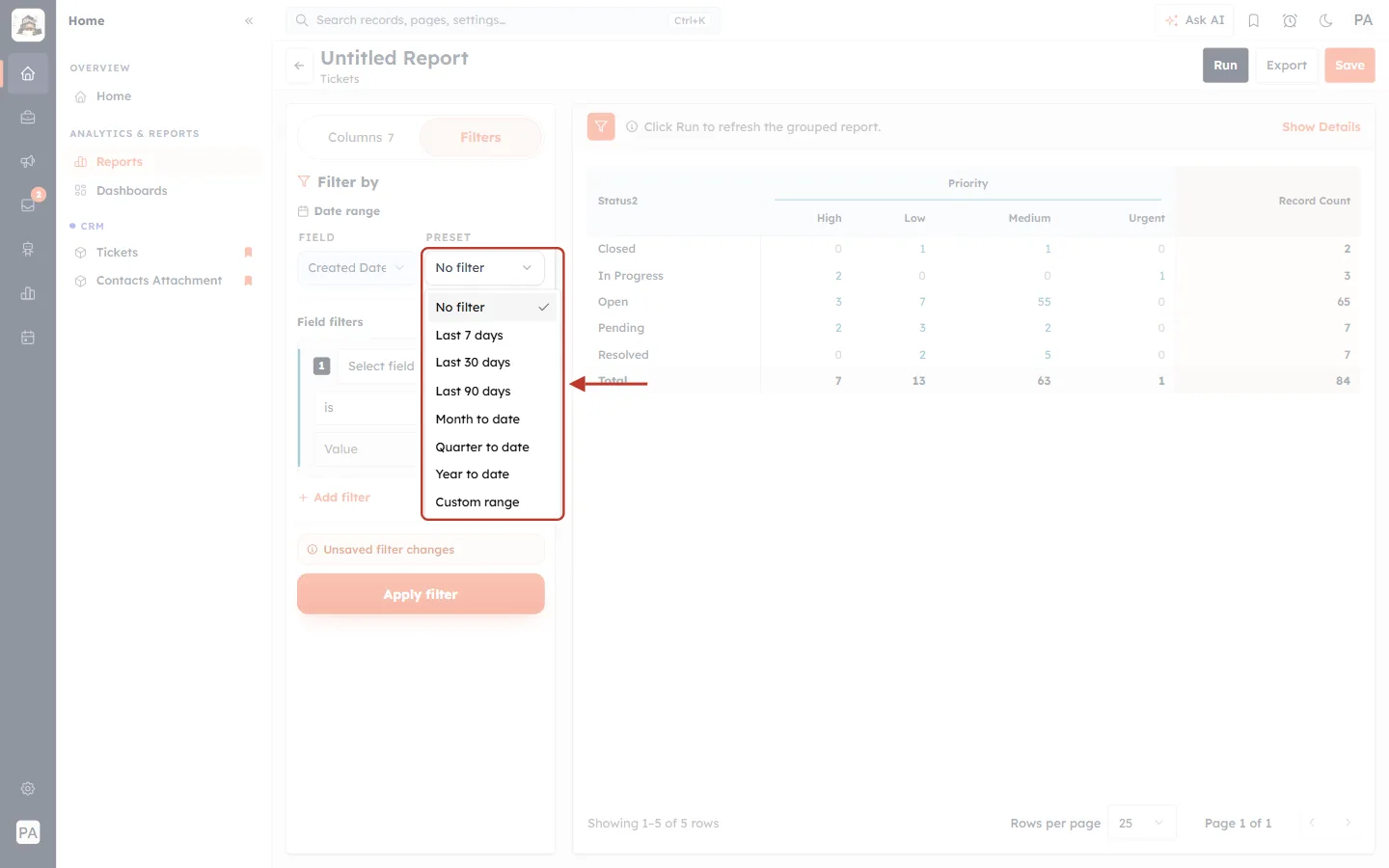Toggle dark mode moon icon
Screen dimensions: 1389x868
[1326, 20]
